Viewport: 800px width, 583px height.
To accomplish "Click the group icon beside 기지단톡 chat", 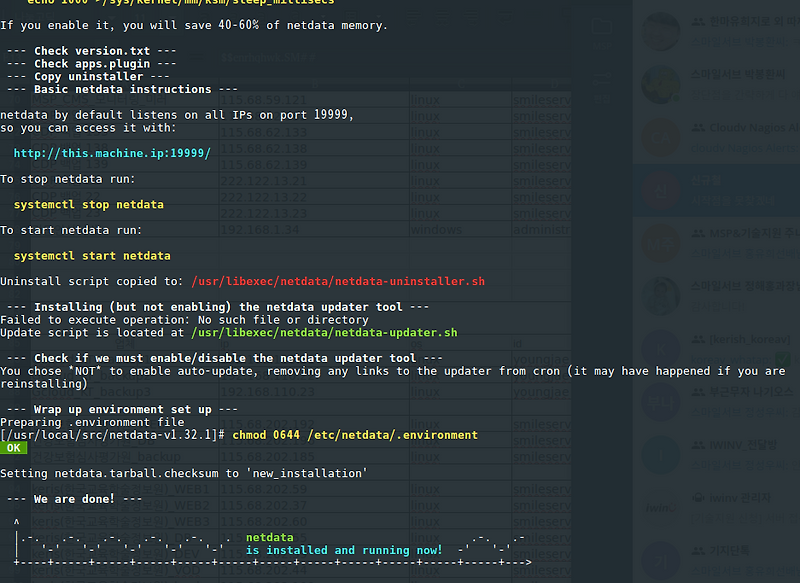I will [x=697, y=551].
